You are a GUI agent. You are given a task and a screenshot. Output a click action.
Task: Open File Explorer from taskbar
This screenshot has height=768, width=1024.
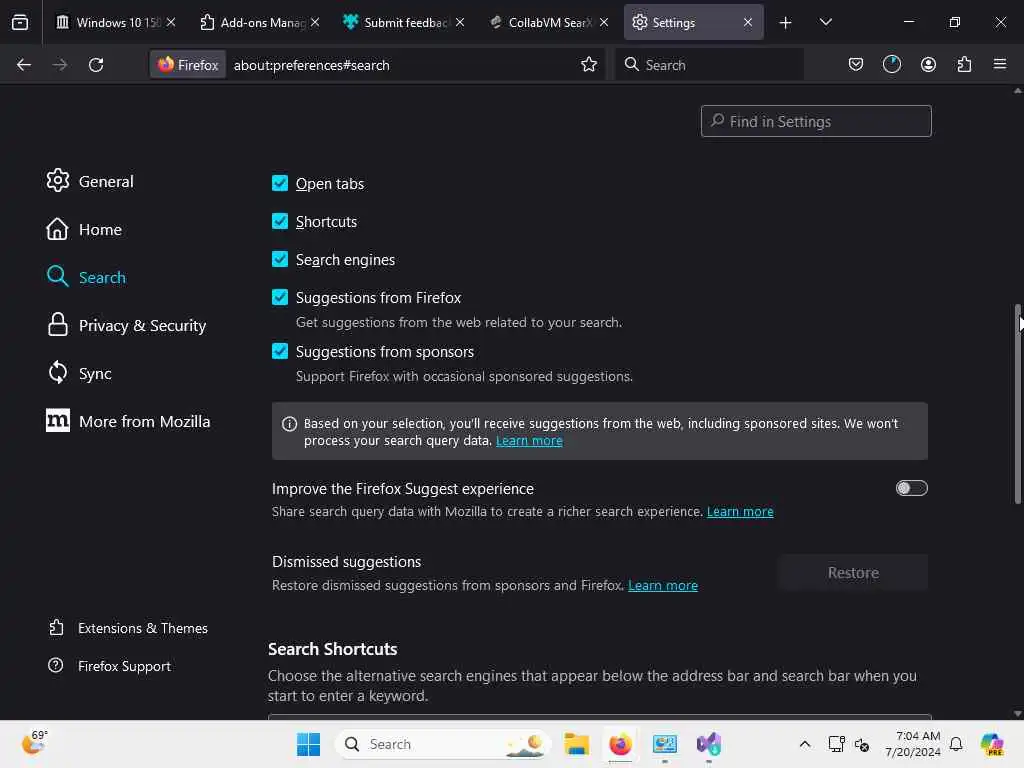[576, 744]
